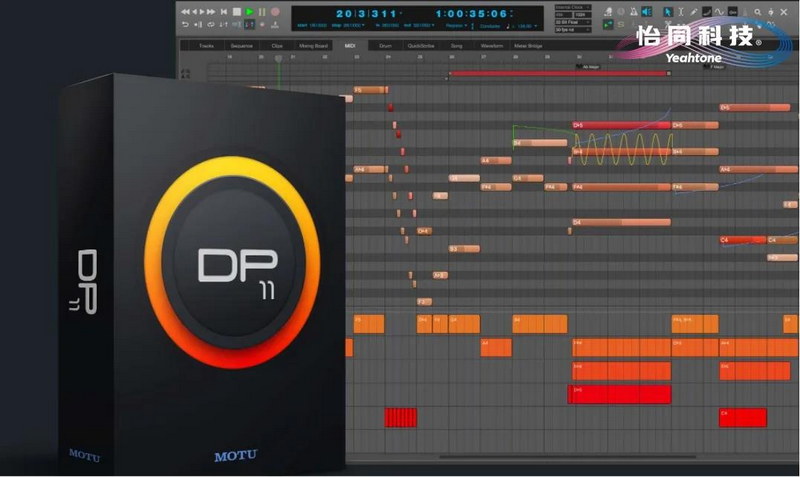Open the 30 fps nd frame rate dropdown
Image resolution: width=800 pixels, height=477 pixels.
(573, 30)
